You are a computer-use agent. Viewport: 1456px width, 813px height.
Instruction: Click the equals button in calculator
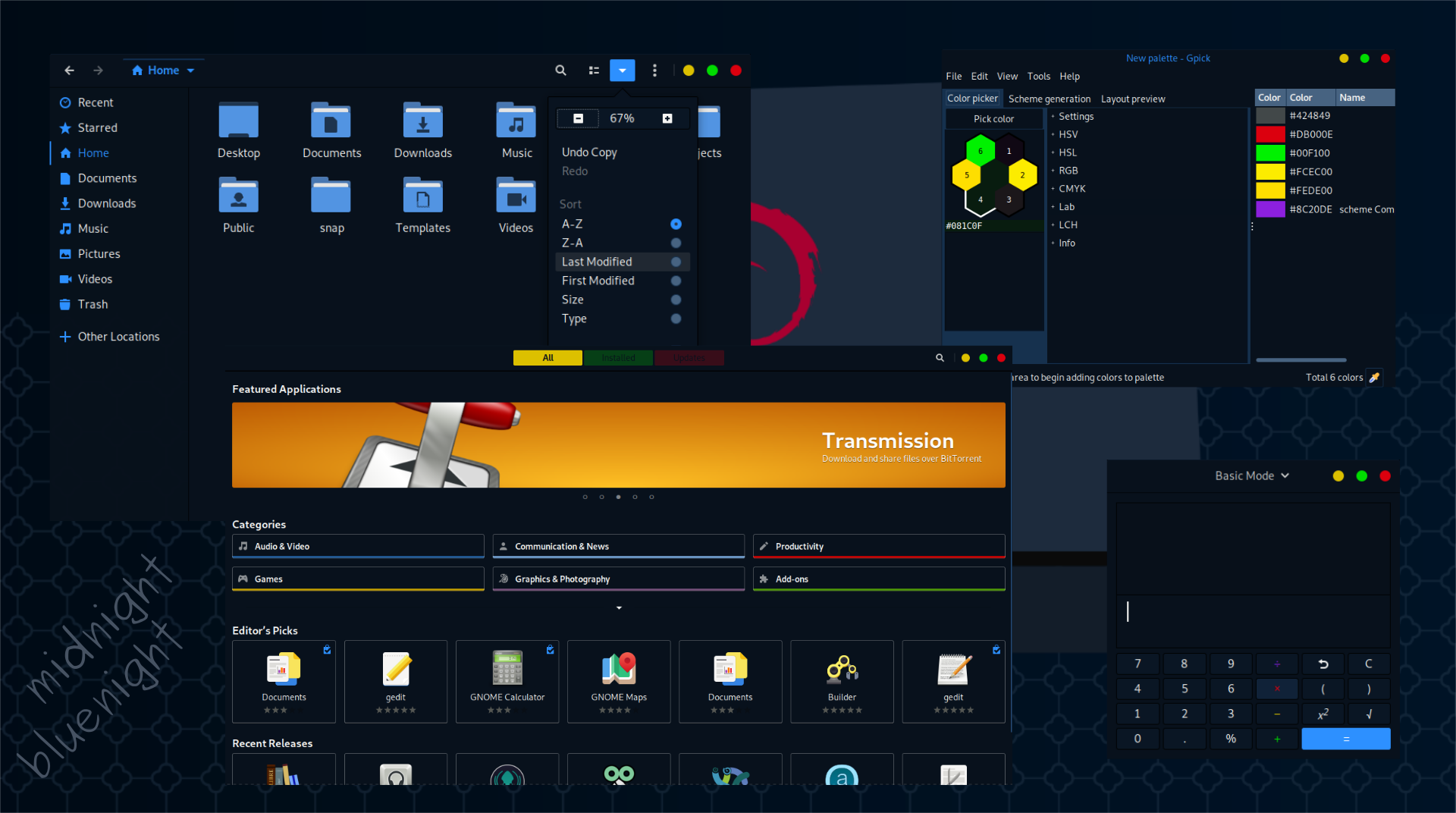(1346, 739)
